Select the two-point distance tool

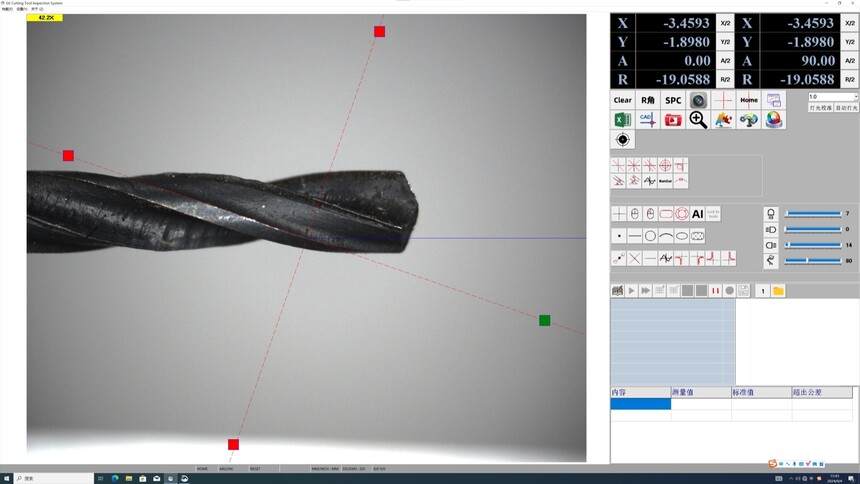[x=619, y=258]
